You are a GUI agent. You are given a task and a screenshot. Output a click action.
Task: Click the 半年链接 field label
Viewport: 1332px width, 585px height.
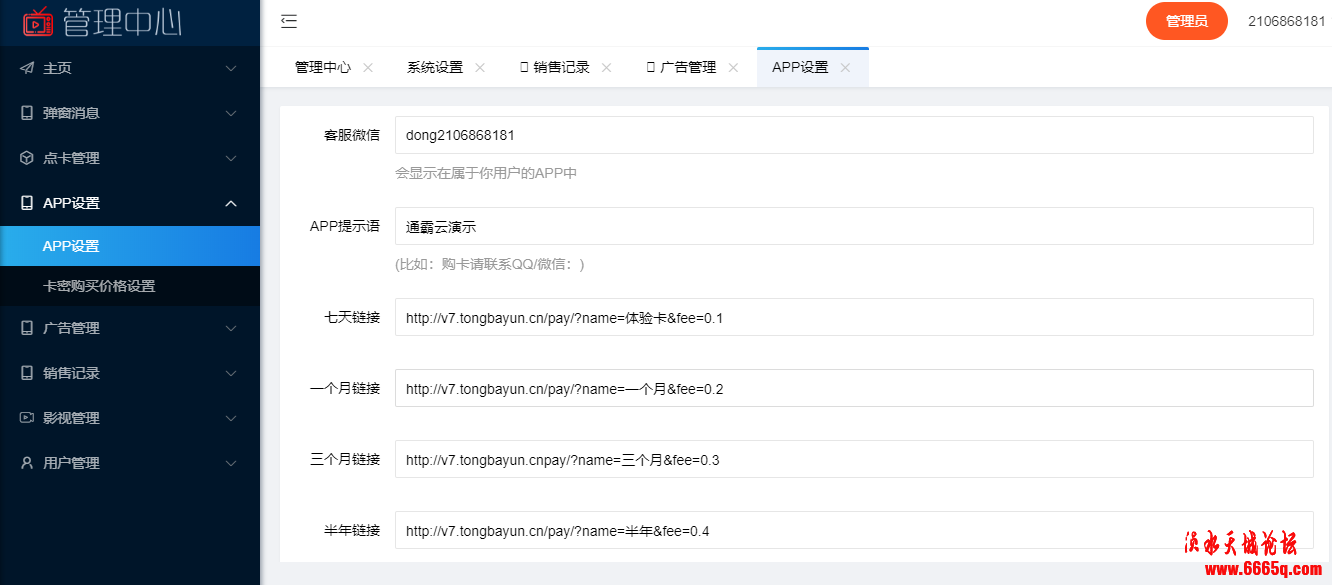click(352, 530)
